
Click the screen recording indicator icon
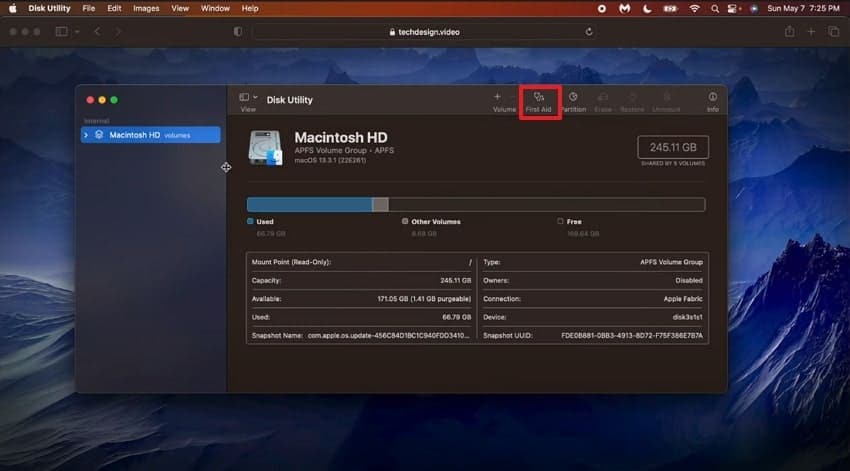[602, 9]
